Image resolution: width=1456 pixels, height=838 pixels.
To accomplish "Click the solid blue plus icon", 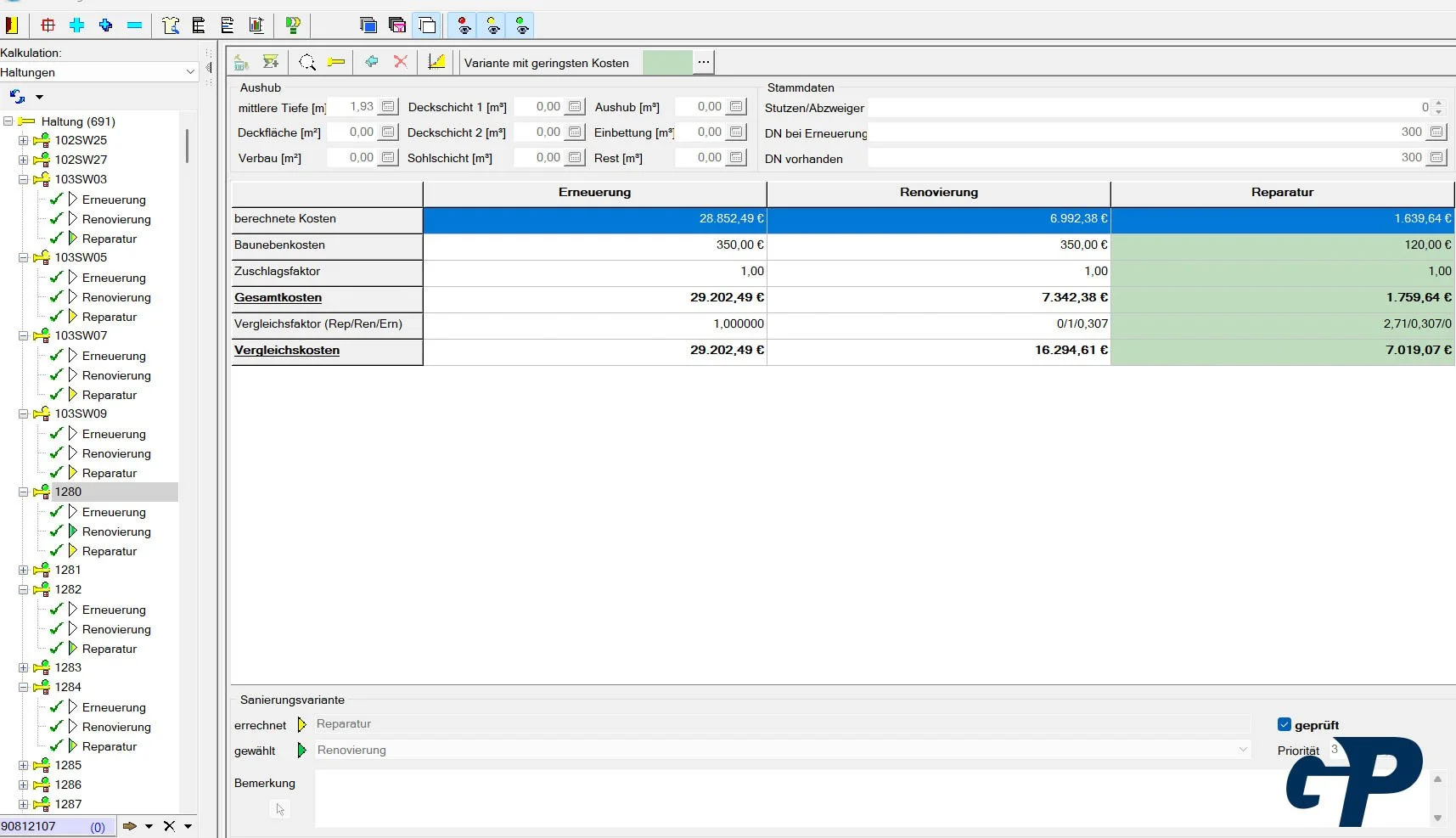I will point(77,25).
